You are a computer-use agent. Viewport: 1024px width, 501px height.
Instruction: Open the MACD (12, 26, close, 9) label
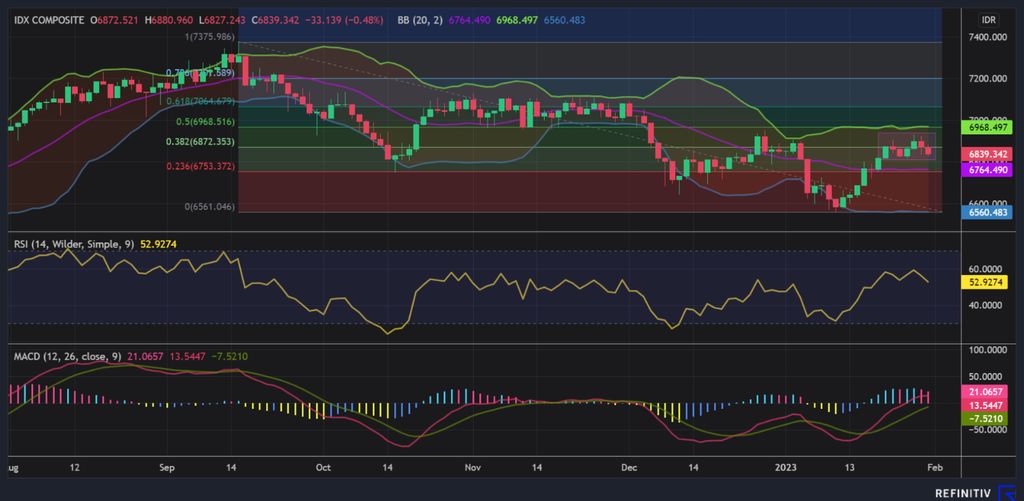click(x=68, y=357)
